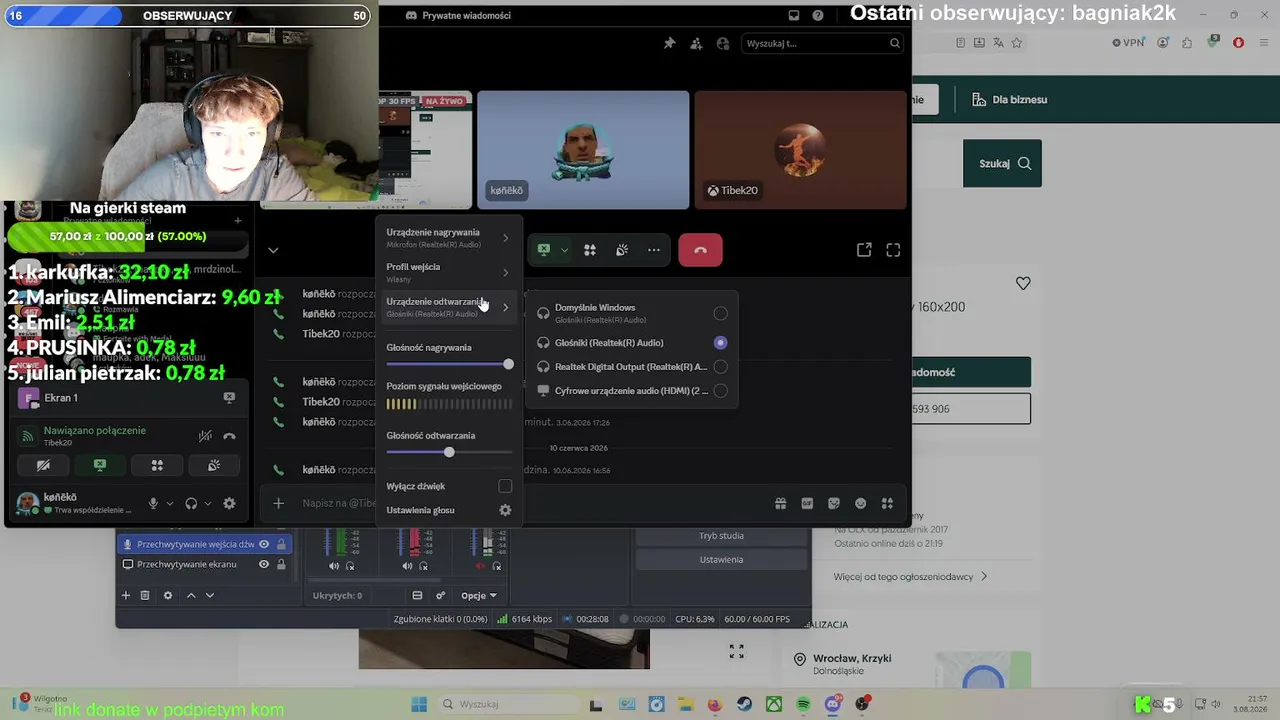The width and height of the screenshot is (1280, 720).
Task: Open the emoji picker in the chat bar
Action: 860,503
